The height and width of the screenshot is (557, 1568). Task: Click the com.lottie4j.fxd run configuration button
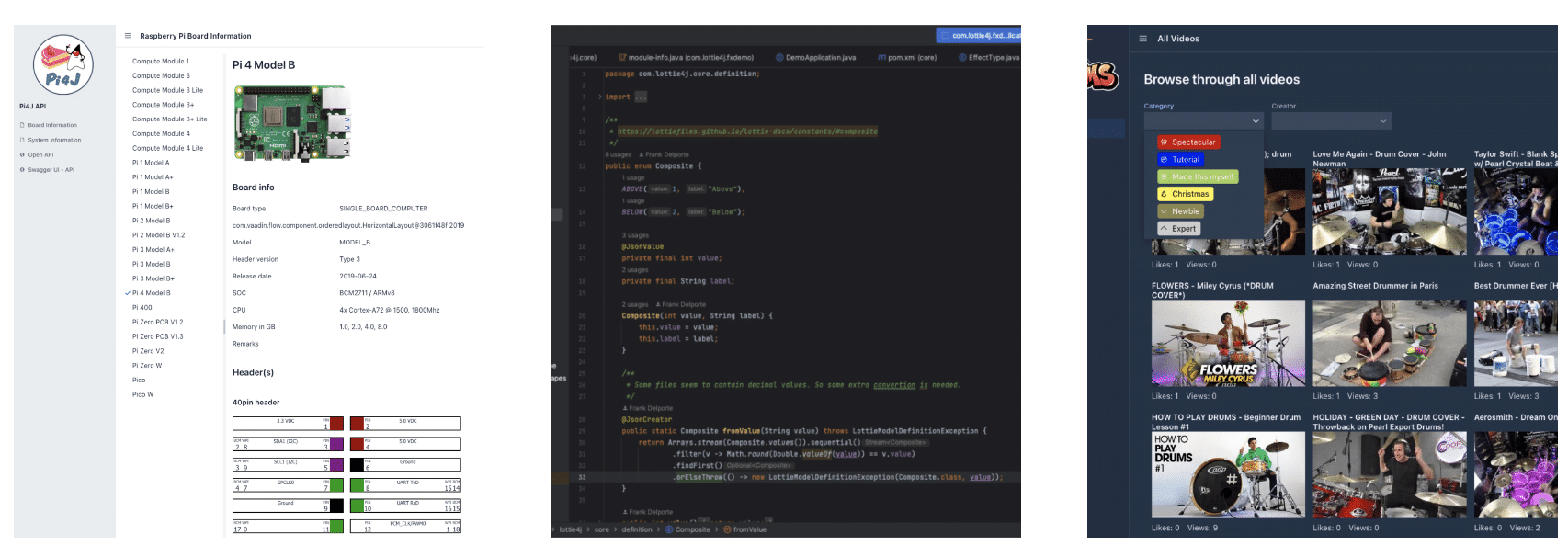click(979, 35)
